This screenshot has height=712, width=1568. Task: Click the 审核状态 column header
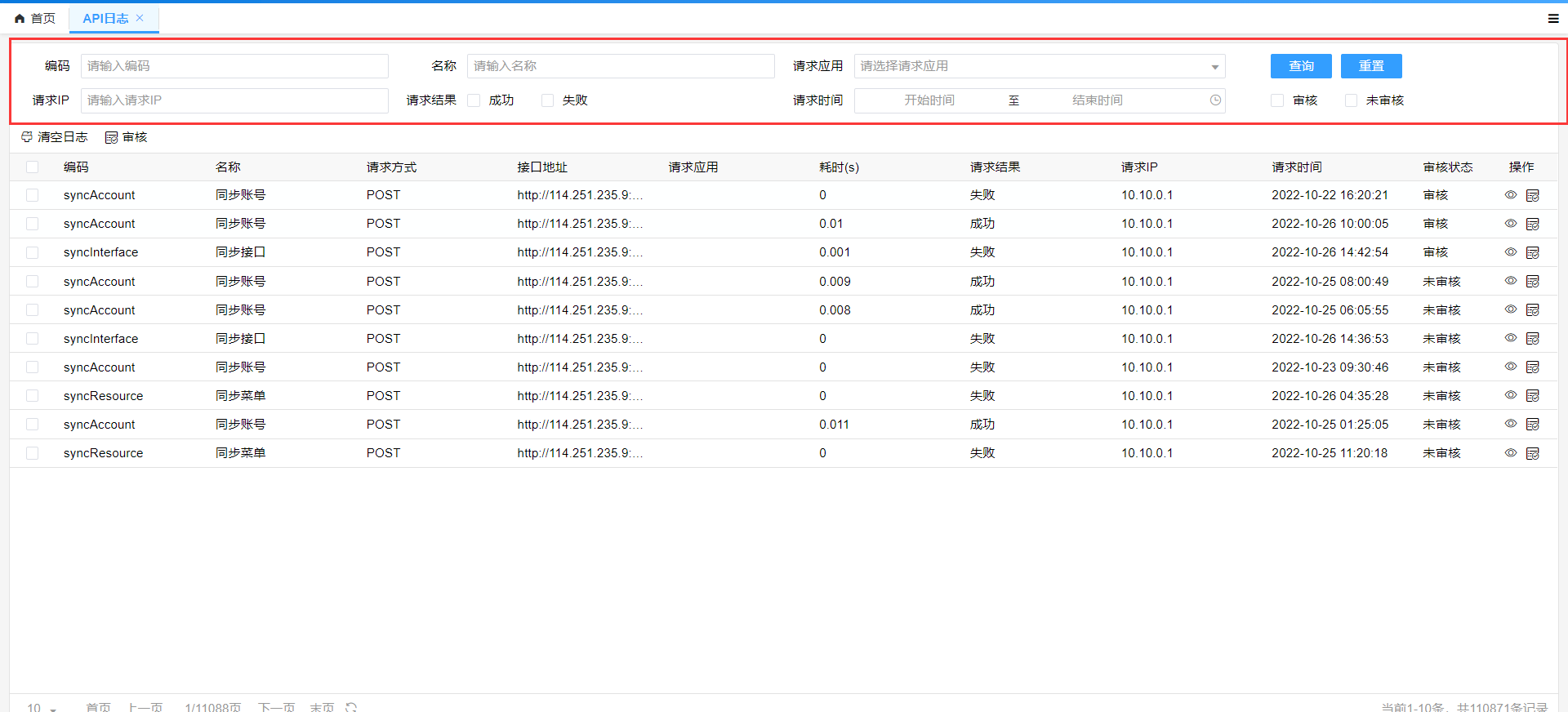tap(1448, 167)
